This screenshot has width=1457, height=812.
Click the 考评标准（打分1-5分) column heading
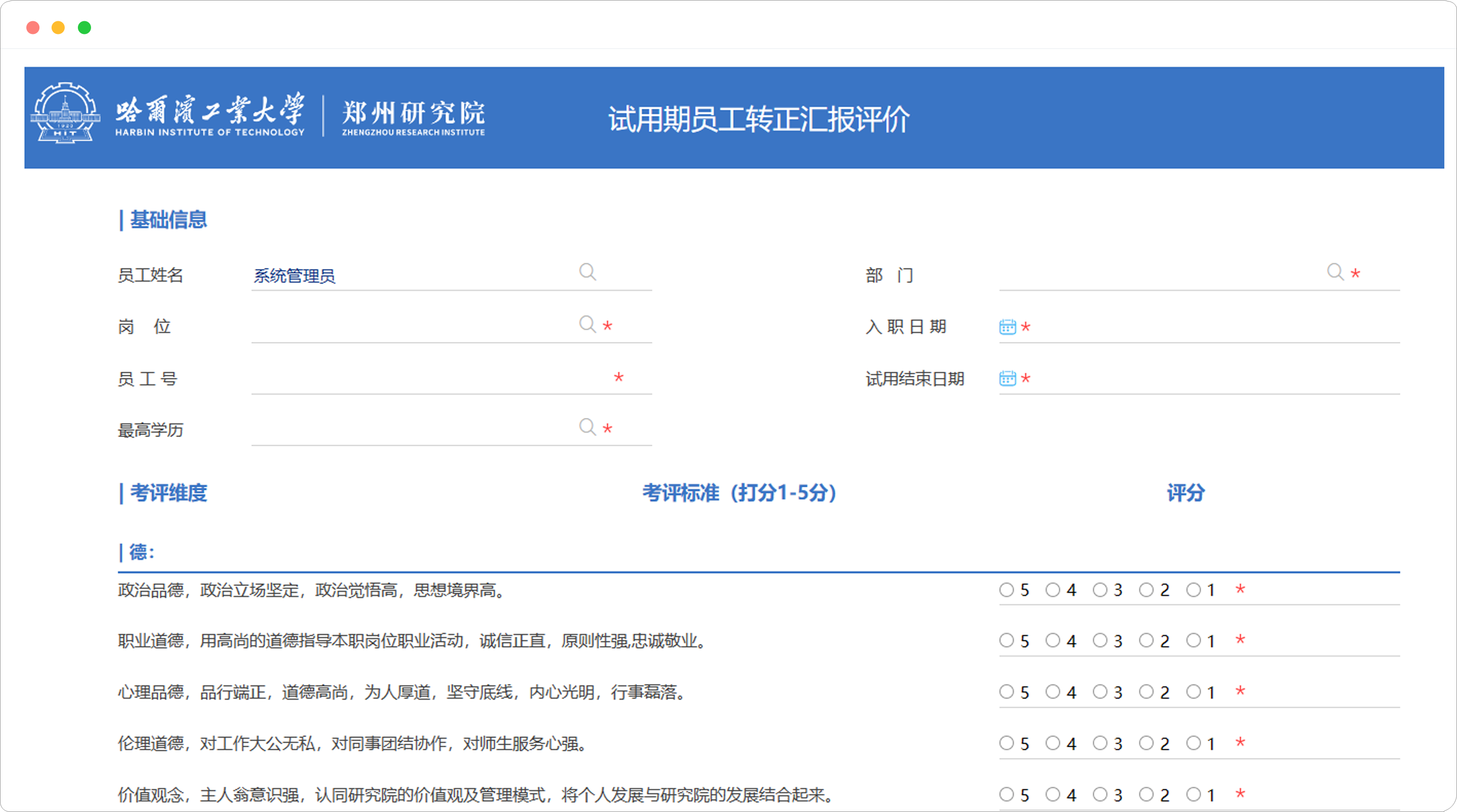click(x=739, y=493)
